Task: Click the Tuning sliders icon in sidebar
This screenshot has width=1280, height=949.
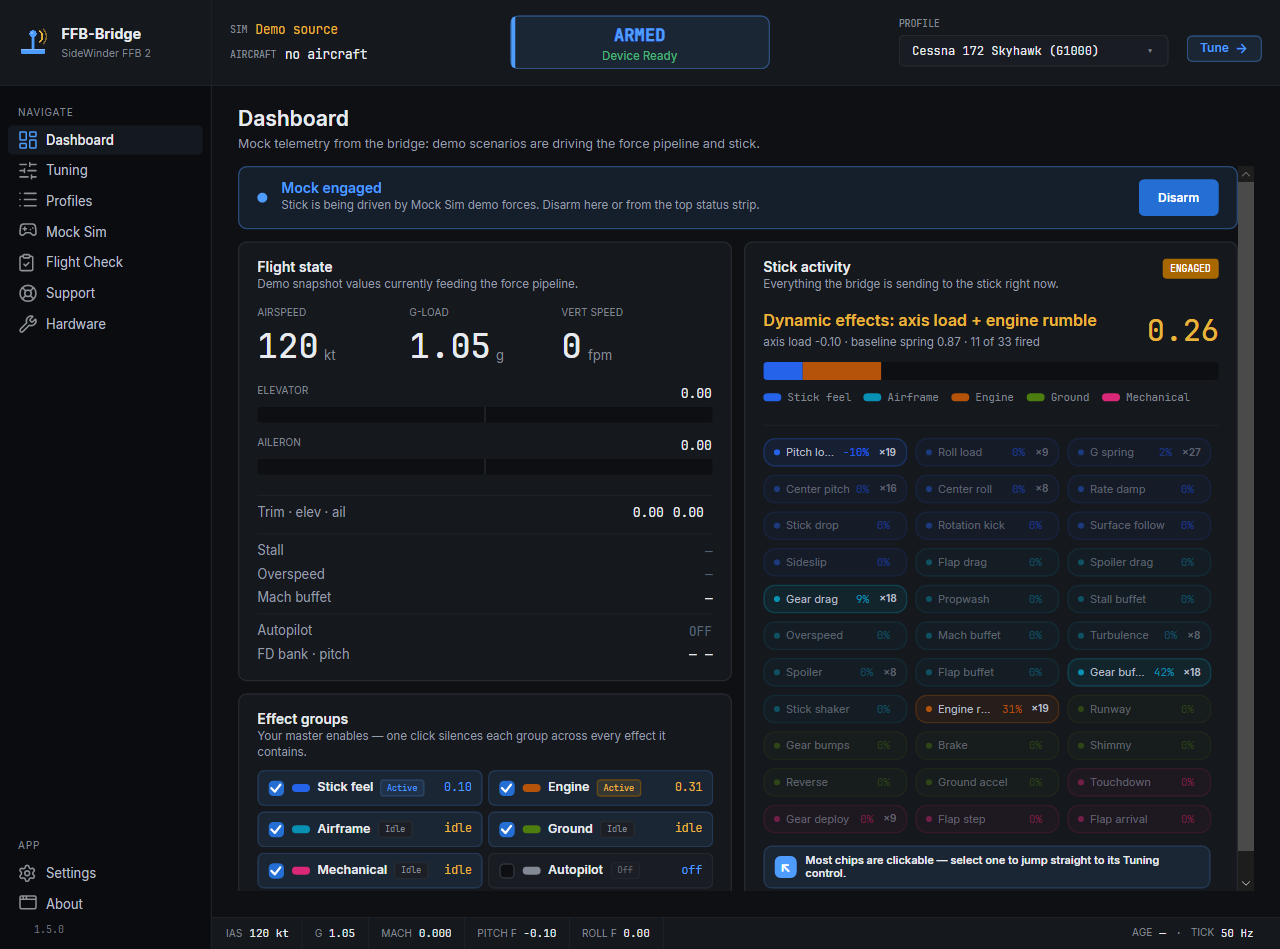Action: 28,170
